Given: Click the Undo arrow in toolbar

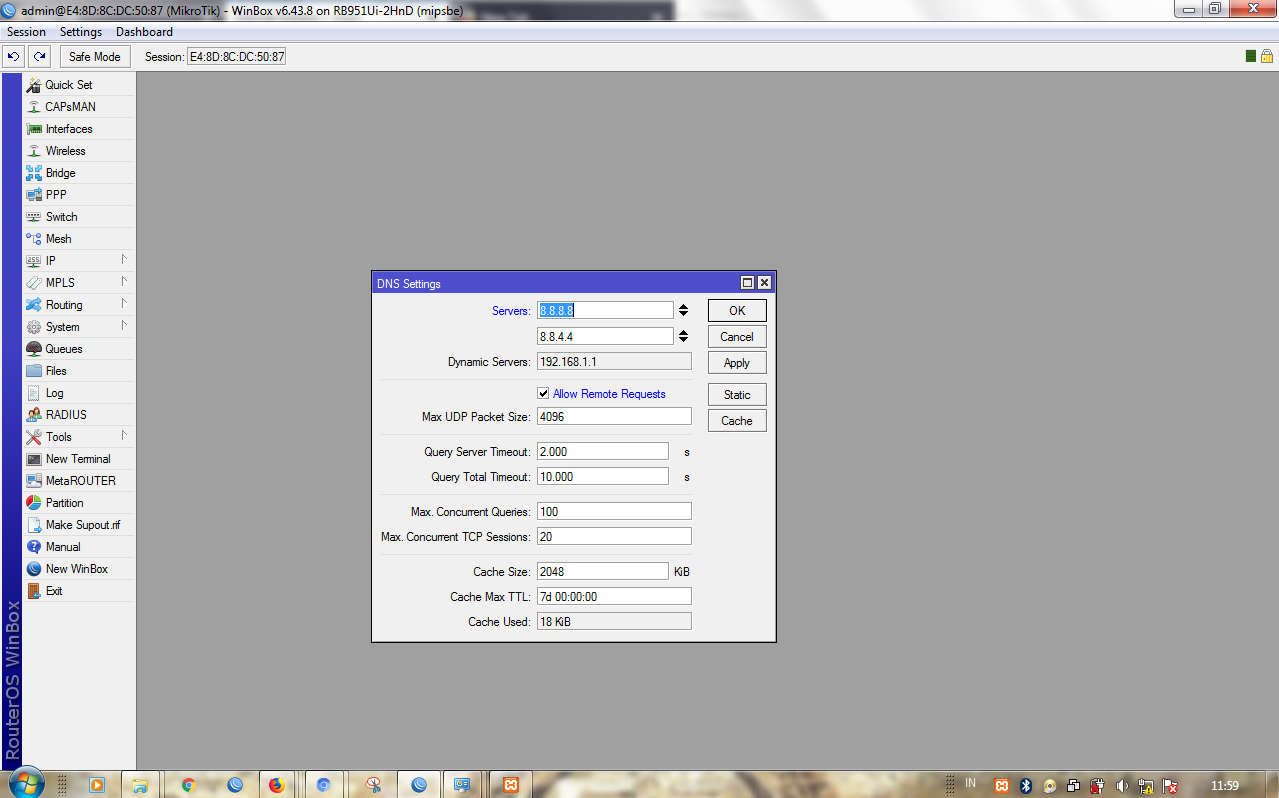Looking at the screenshot, I should coord(14,57).
